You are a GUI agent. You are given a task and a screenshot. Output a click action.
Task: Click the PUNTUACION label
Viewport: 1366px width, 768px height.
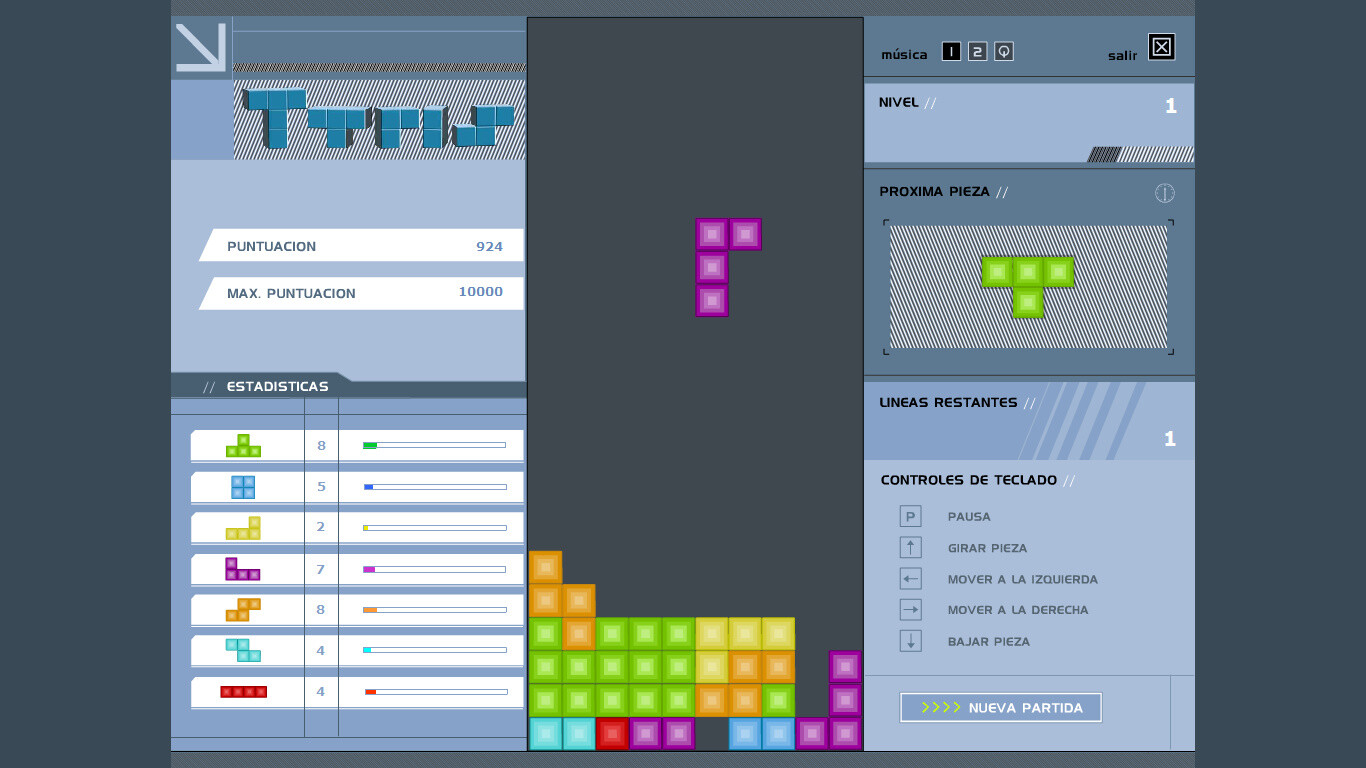[271, 246]
